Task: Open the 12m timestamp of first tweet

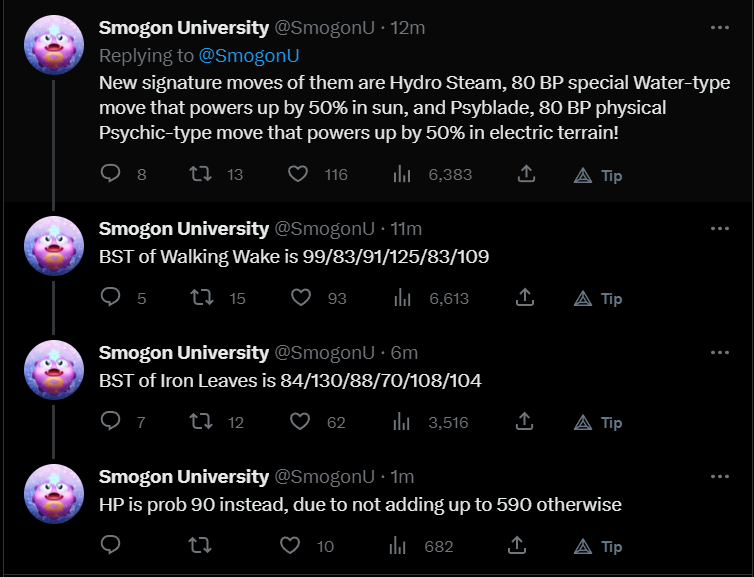Action: pyautogui.click(x=408, y=28)
